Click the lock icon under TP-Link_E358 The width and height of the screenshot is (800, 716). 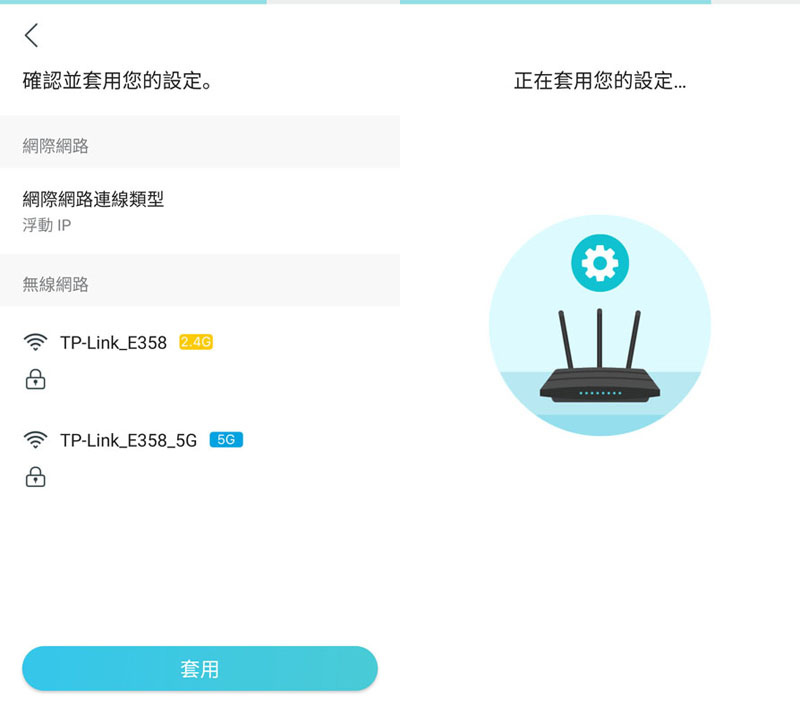35,379
